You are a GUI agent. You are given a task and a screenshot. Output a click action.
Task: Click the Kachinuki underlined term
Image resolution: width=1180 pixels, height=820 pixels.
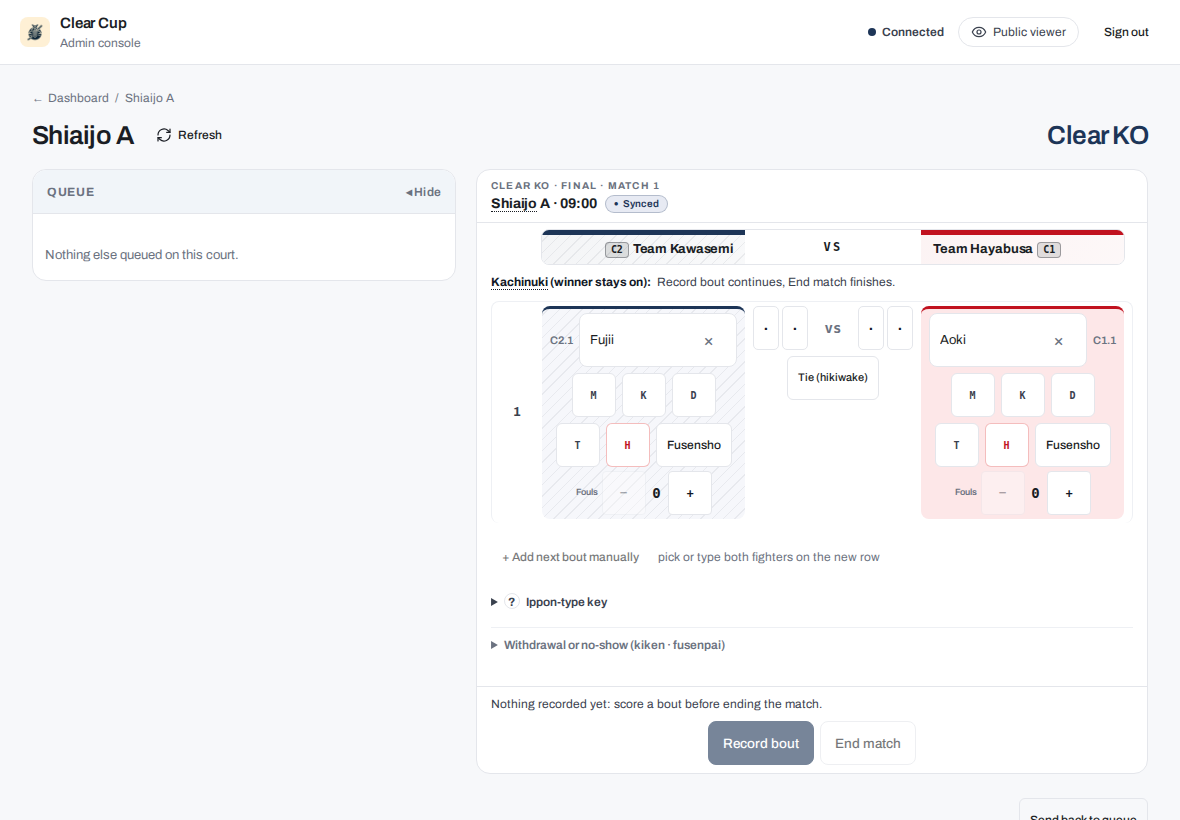(519, 282)
